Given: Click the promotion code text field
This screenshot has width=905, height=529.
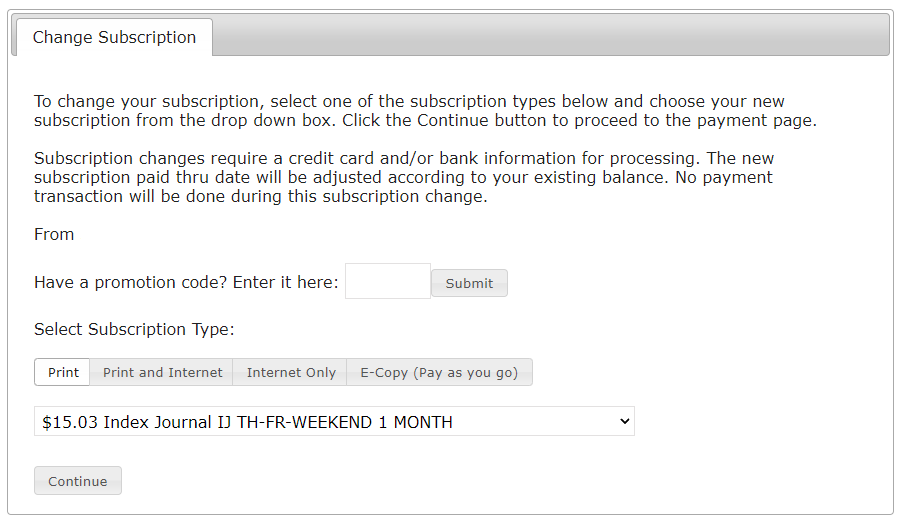Looking at the screenshot, I should [x=387, y=281].
